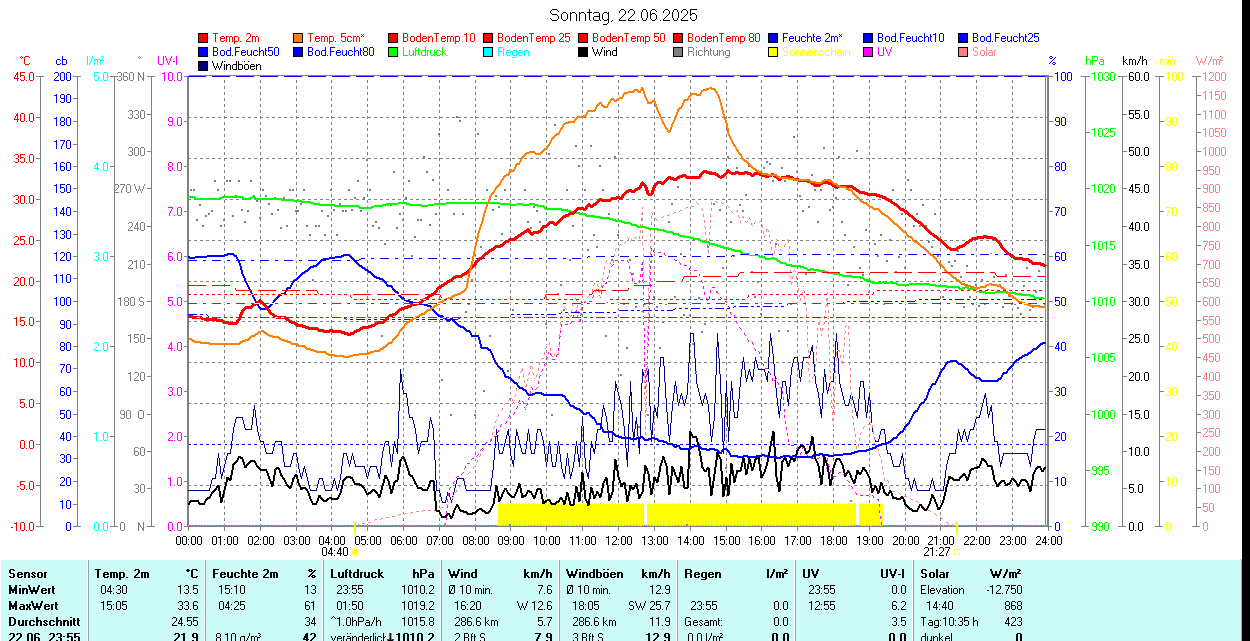Click the chart title Sonntag, 22.06.2025
Screen dimensions: 1250x641
point(624,15)
